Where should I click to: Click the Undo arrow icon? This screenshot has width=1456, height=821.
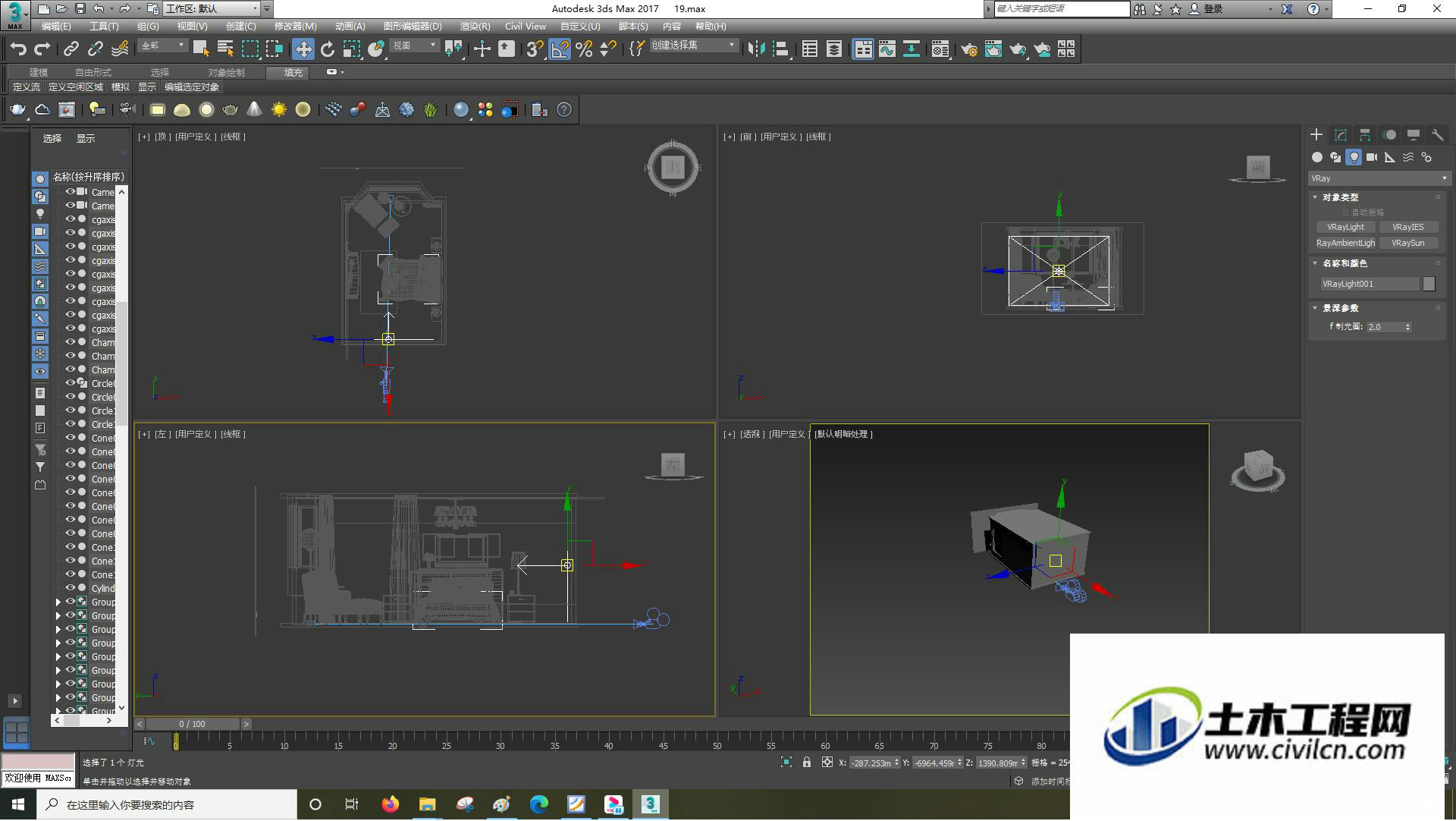pyautogui.click(x=18, y=49)
